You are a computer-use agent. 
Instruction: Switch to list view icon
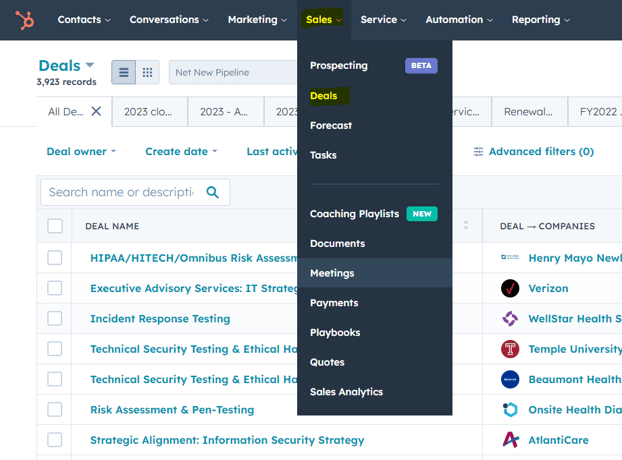[x=124, y=72]
